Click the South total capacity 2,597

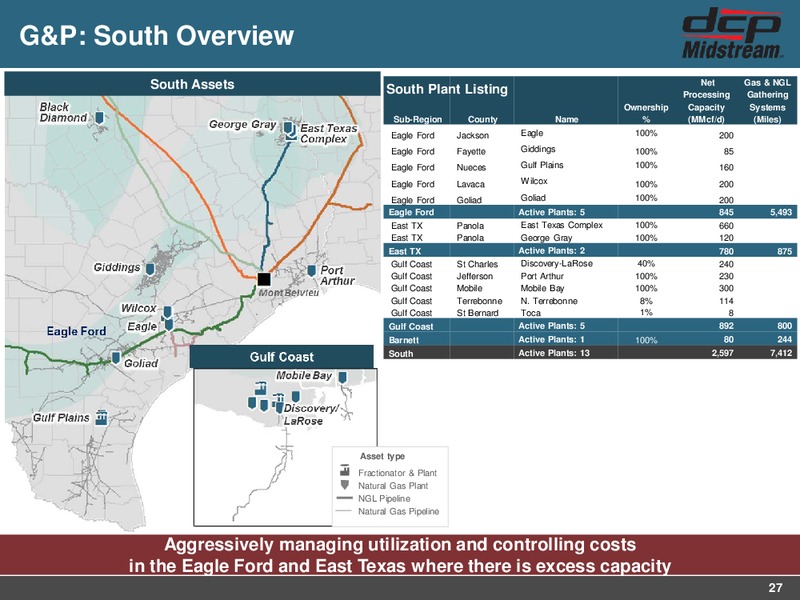point(722,353)
